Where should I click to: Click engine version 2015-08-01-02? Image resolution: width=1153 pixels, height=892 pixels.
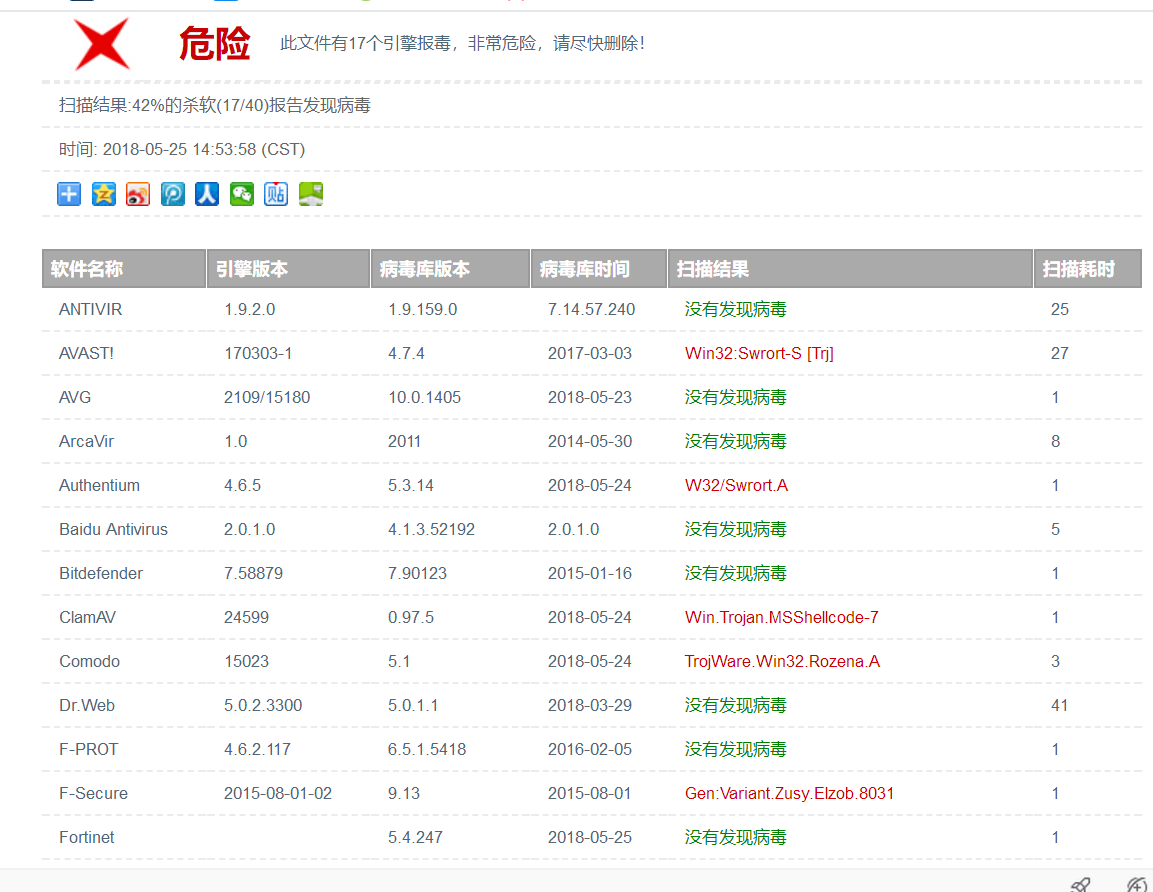point(278,794)
